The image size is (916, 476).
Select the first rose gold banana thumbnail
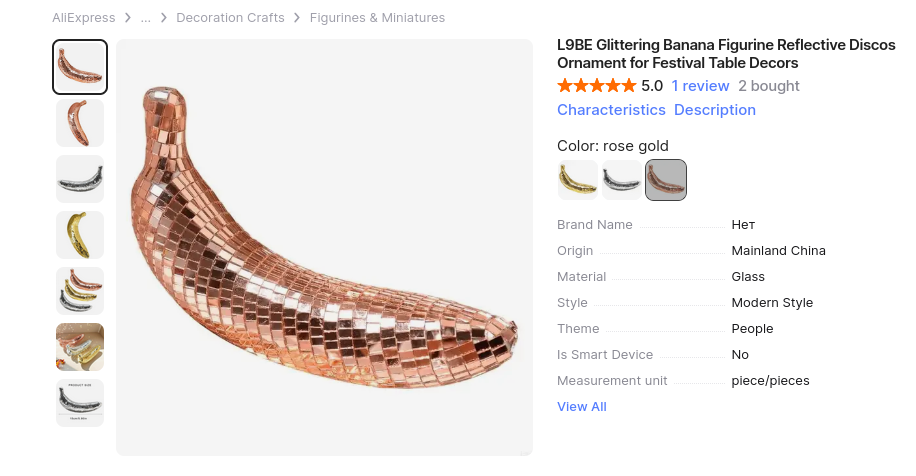tap(80, 67)
